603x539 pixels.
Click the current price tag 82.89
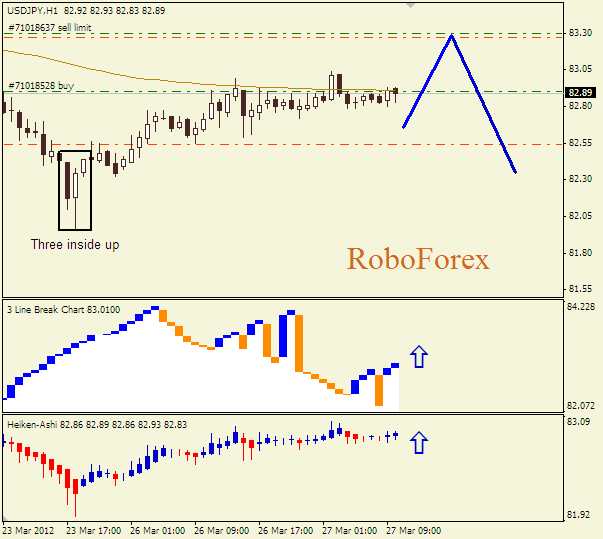(579, 92)
